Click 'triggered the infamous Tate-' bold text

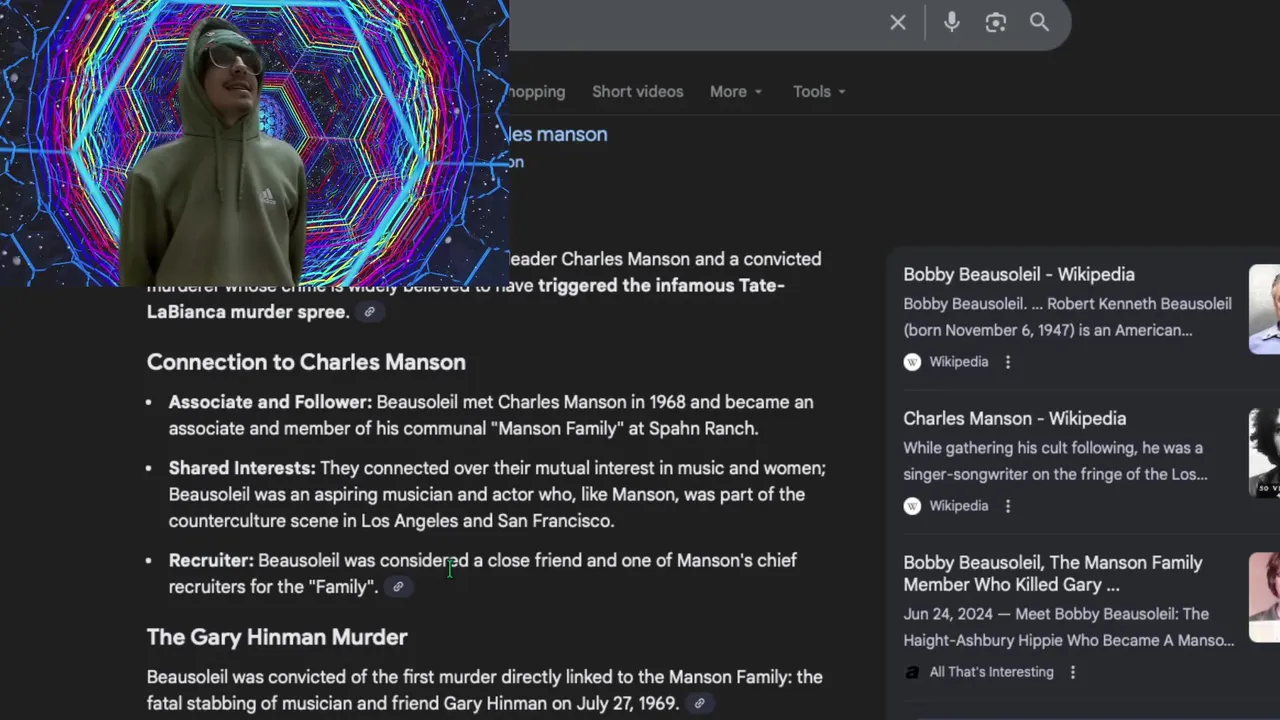click(661, 285)
